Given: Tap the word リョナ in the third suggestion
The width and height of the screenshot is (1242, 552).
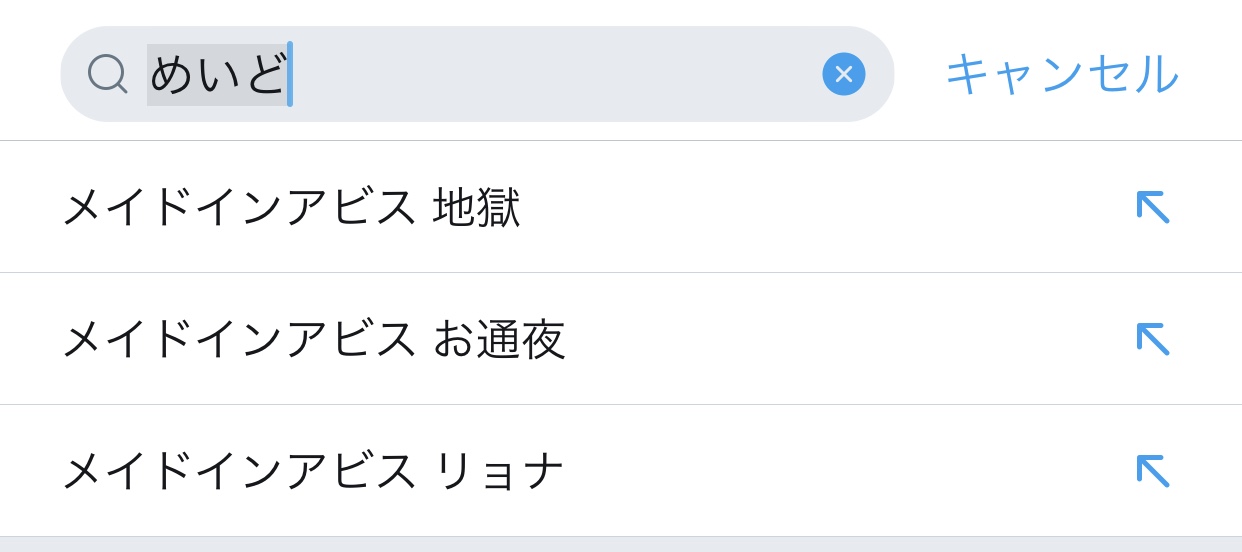Looking at the screenshot, I should point(499,472).
